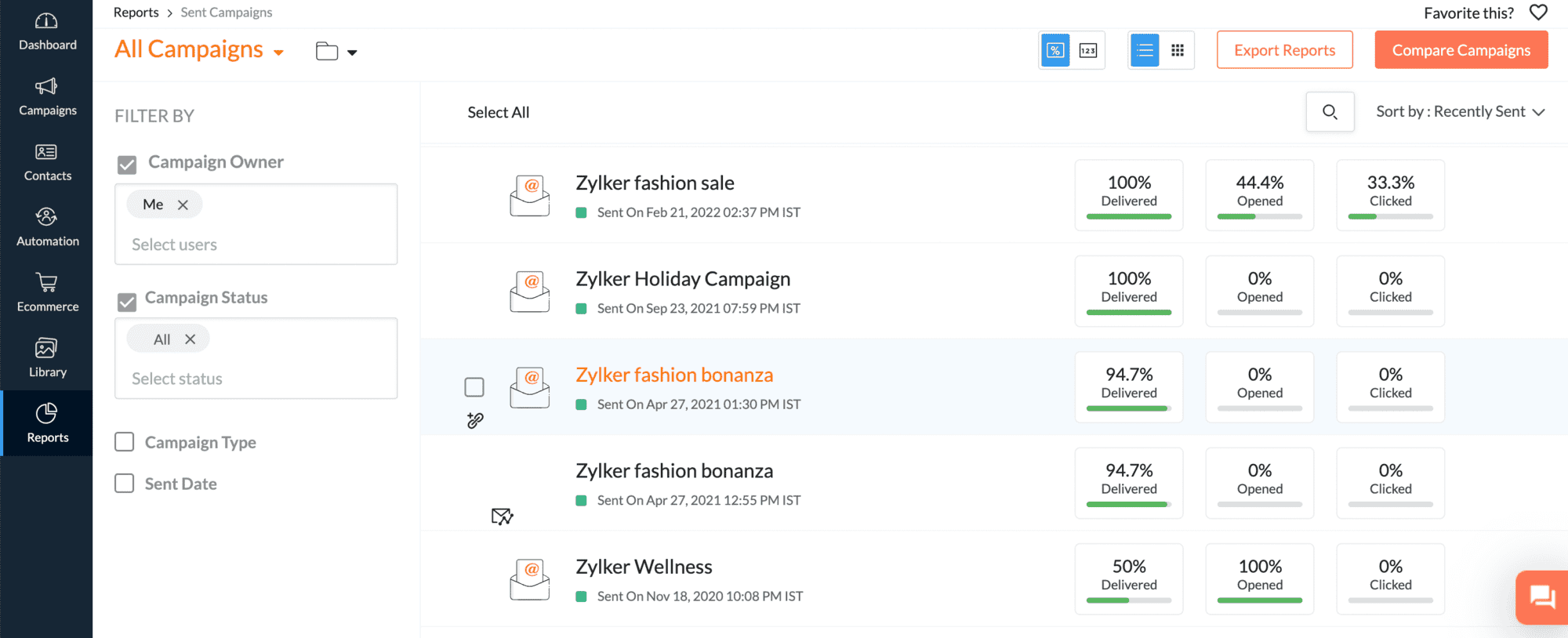Open Ecommerce section in sidebar
Viewport: 1568px width, 638px height.
click(x=47, y=292)
